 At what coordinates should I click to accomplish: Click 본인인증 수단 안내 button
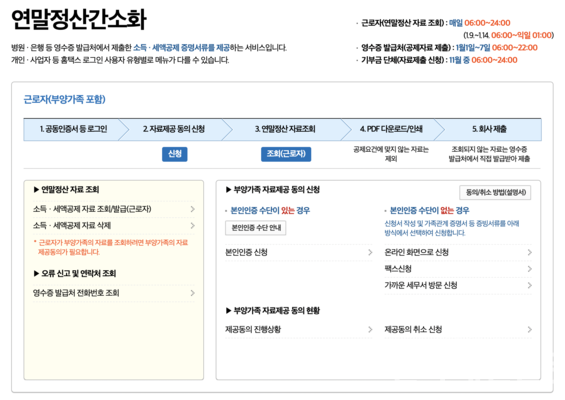coord(256,228)
